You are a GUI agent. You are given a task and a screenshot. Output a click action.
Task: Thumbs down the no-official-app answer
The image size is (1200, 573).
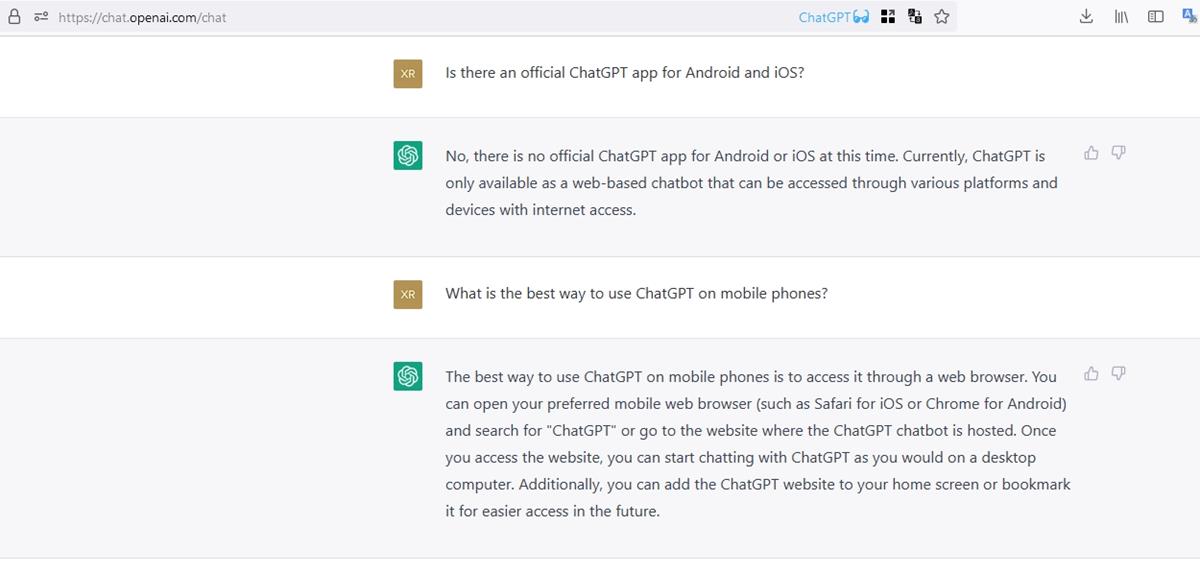click(x=1119, y=153)
